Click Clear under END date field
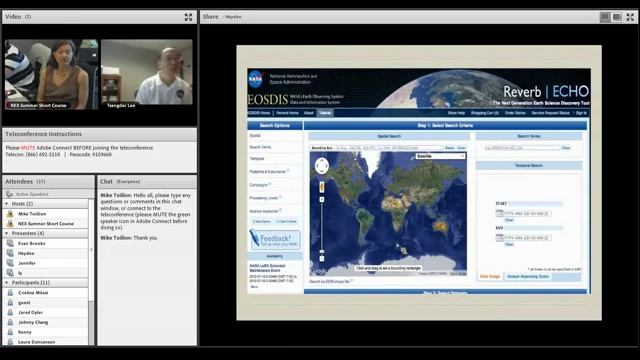The width and height of the screenshot is (640, 360). pos(509,244)
